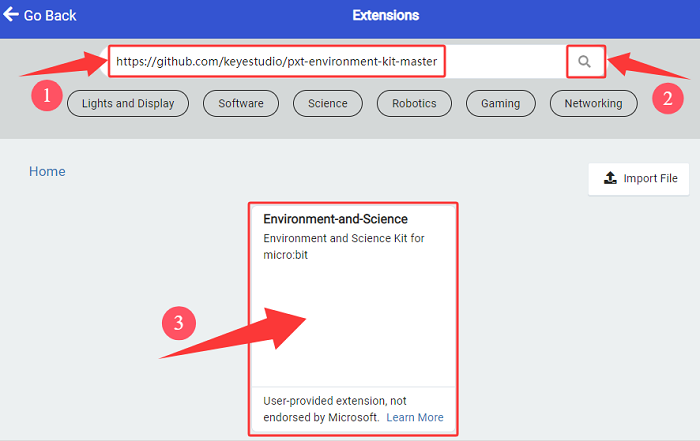Open the Home breadcrumb link

[47, 171]
